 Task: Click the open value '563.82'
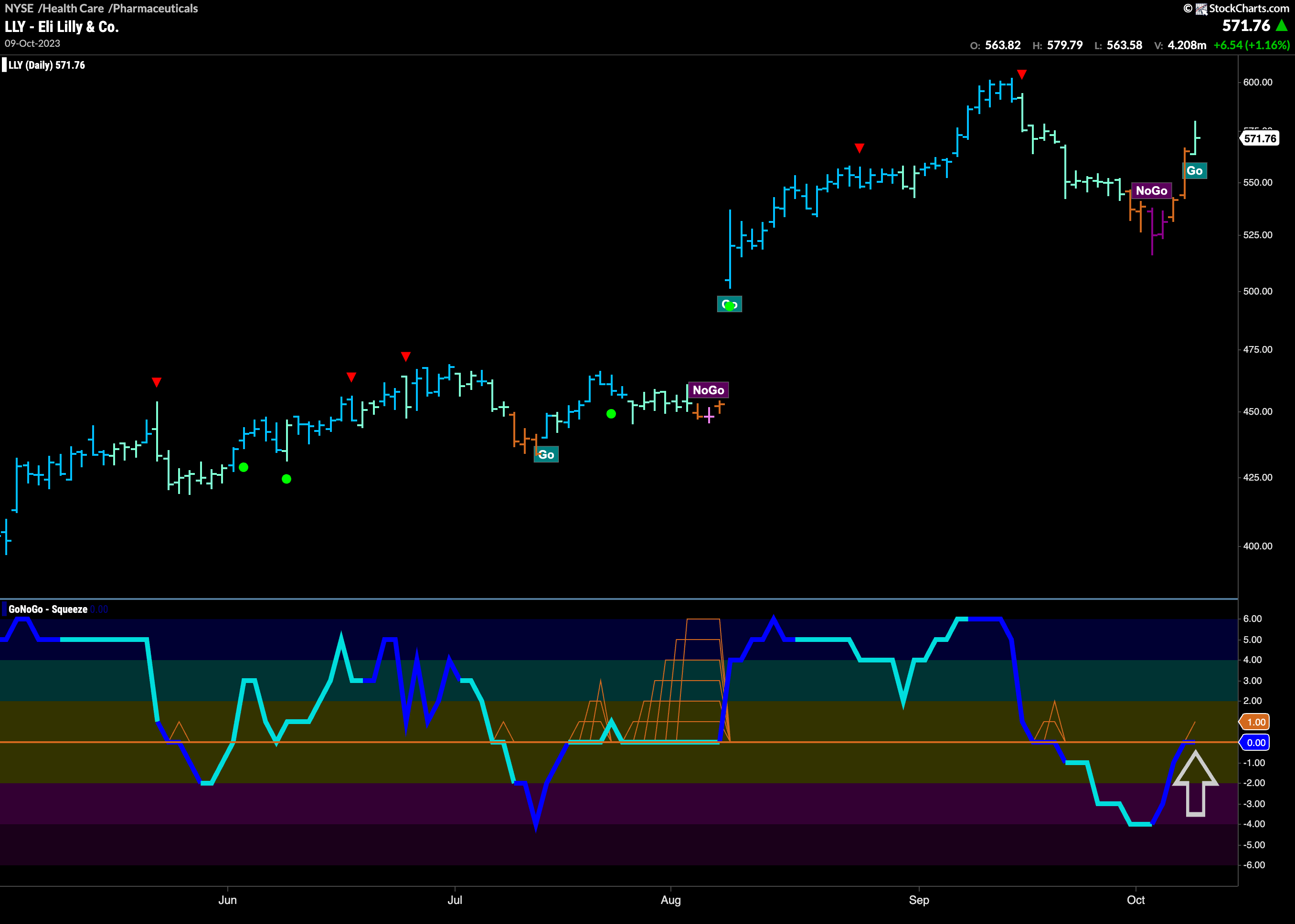pyautogui.click(x=1003, y=45)
